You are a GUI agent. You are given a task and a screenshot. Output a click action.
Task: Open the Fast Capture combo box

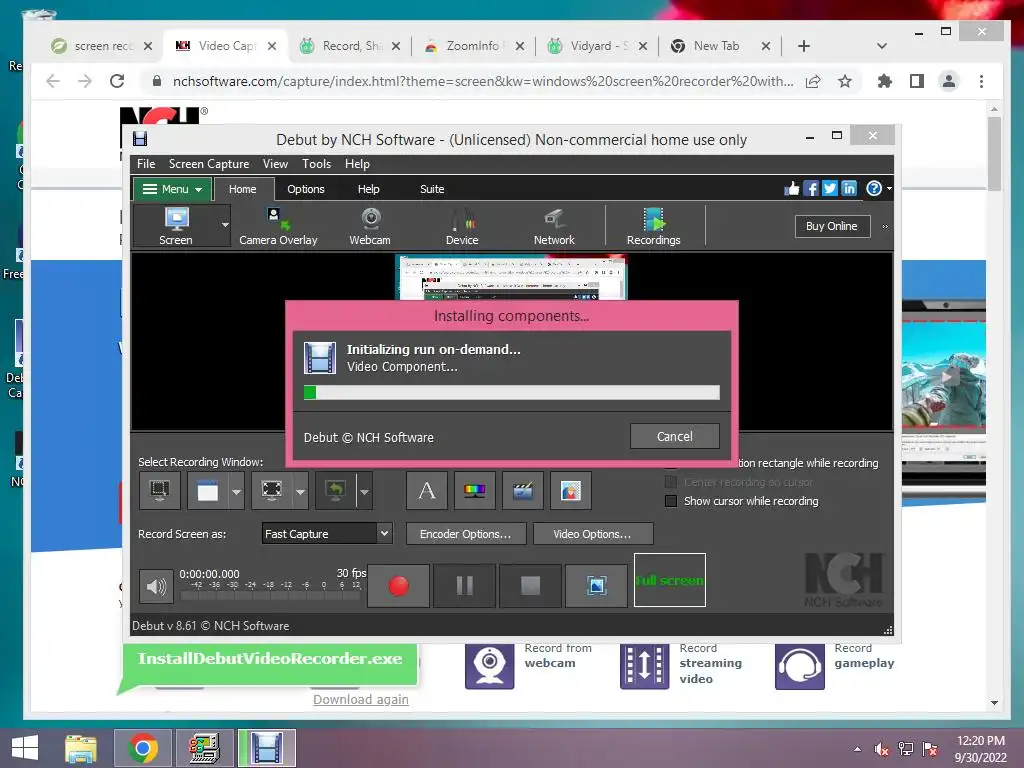[x=327, y=534]
